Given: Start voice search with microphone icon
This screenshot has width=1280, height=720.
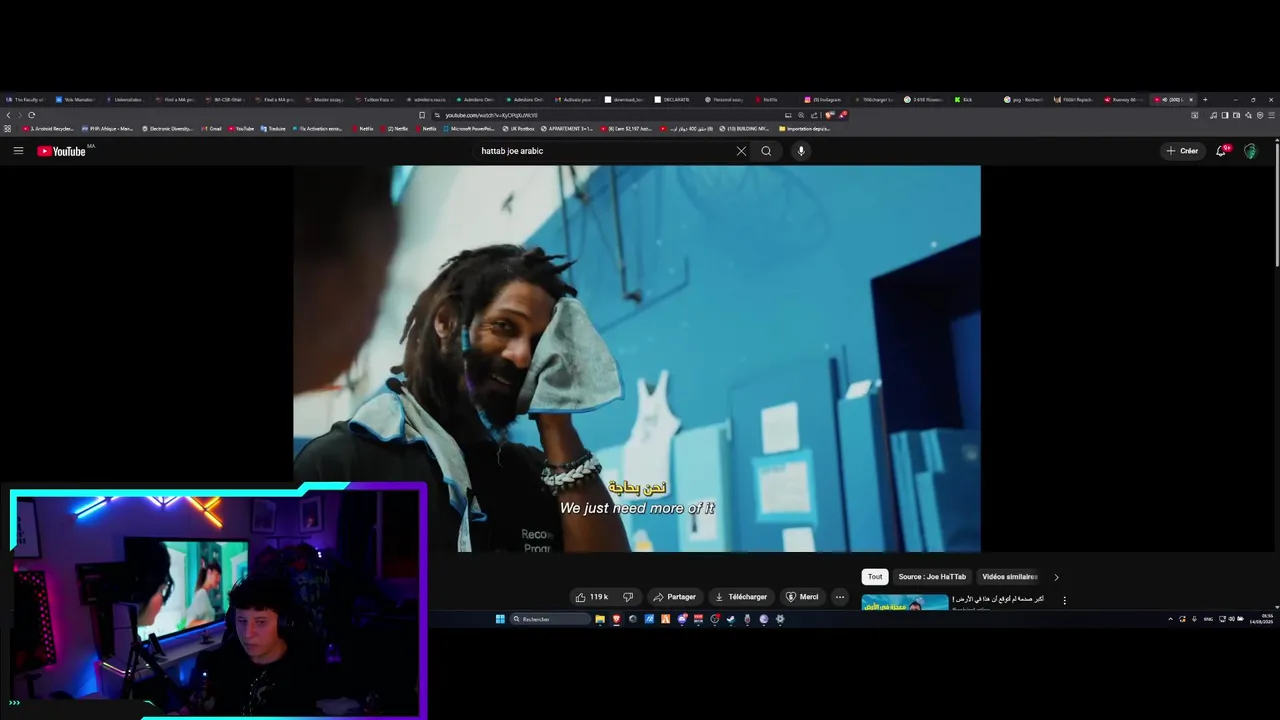Looking at the screenshot, I should (x=801, y=151).
